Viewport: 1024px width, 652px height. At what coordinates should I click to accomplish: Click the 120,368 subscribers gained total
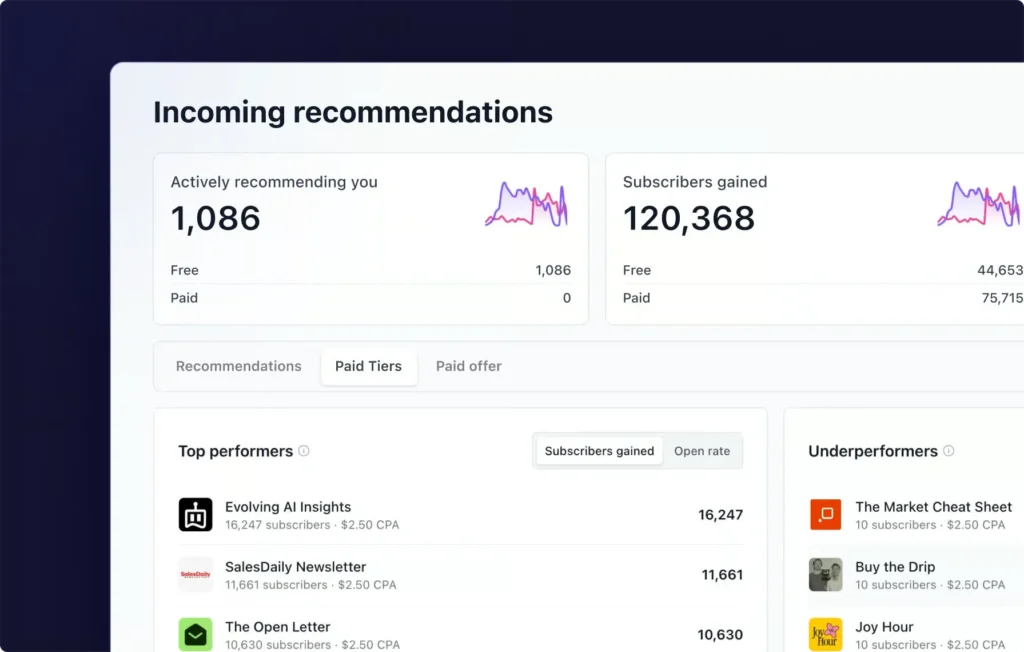(x=689, y=218)
